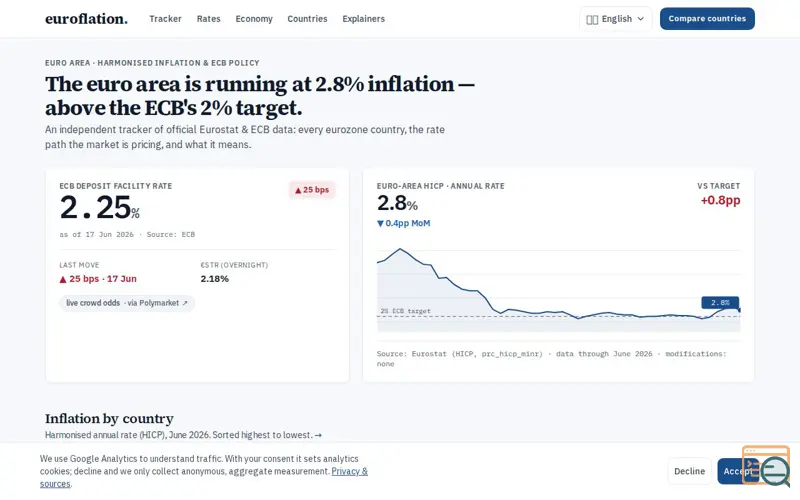Click the Polymarket external arrow icon
This screenshot has height=500, width=800.
pos(185,303)
